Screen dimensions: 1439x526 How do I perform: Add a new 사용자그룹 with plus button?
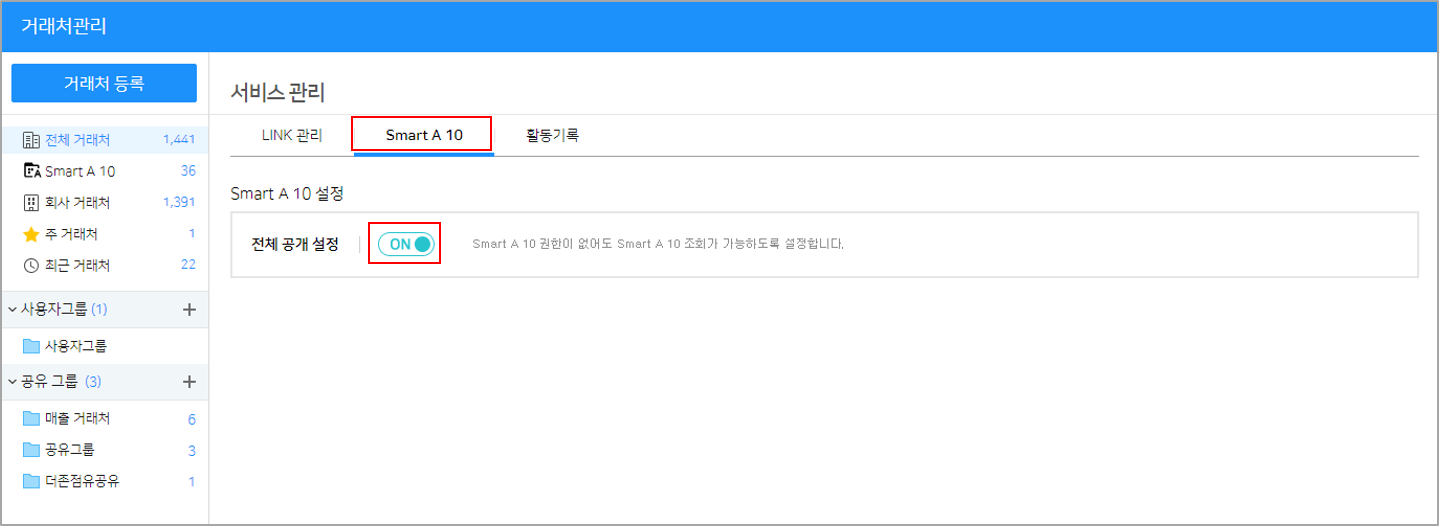click(x=189, y=310)
